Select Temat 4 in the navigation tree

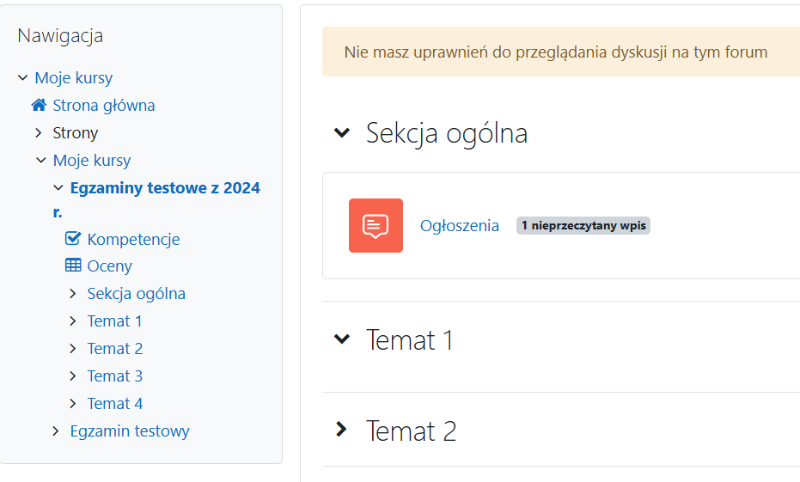tap(114, 403)
